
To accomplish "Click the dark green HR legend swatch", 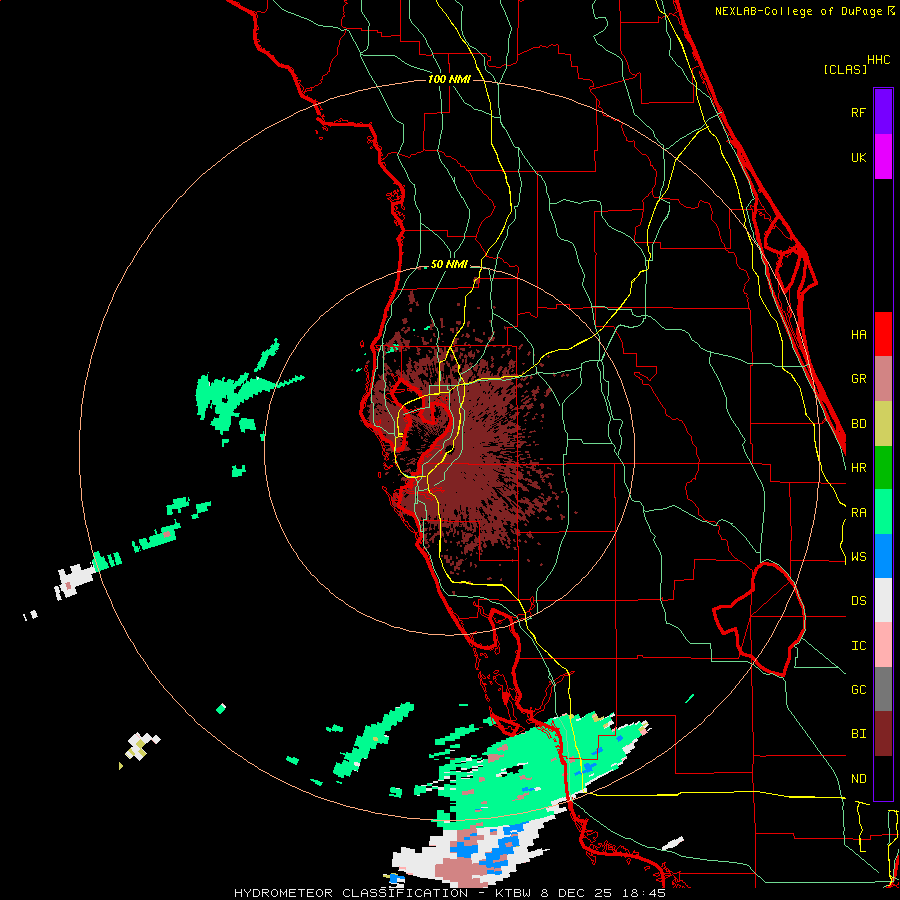I will [x=883, y=468].
